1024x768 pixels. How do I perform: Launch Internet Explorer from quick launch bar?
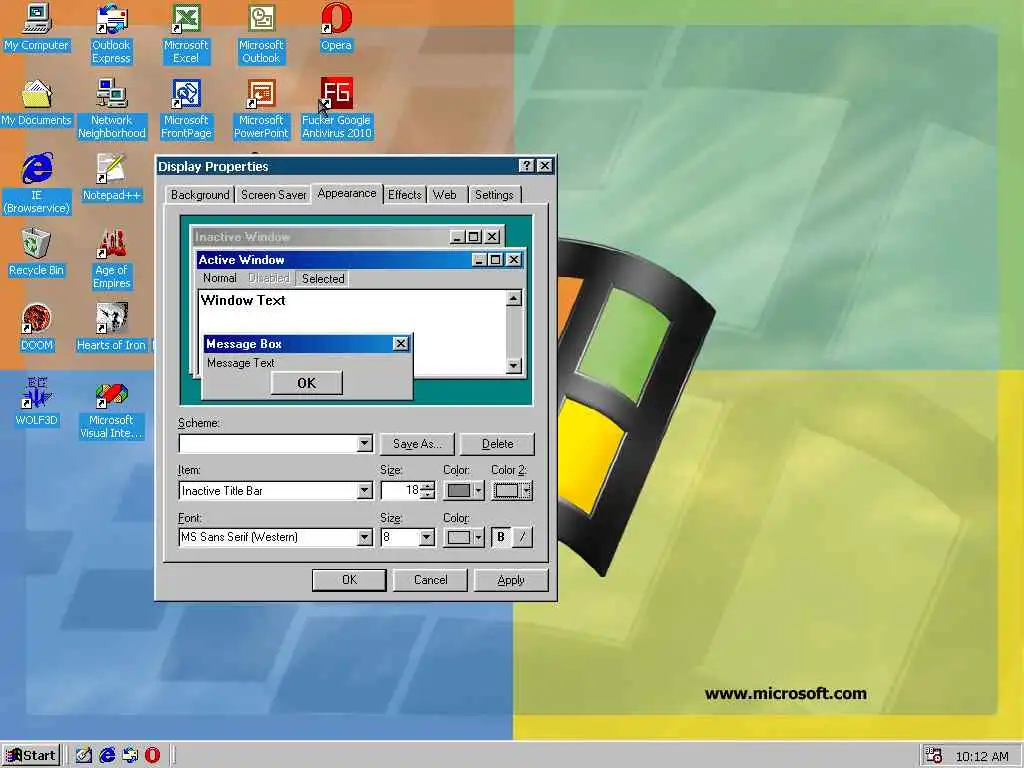[107, 755]
